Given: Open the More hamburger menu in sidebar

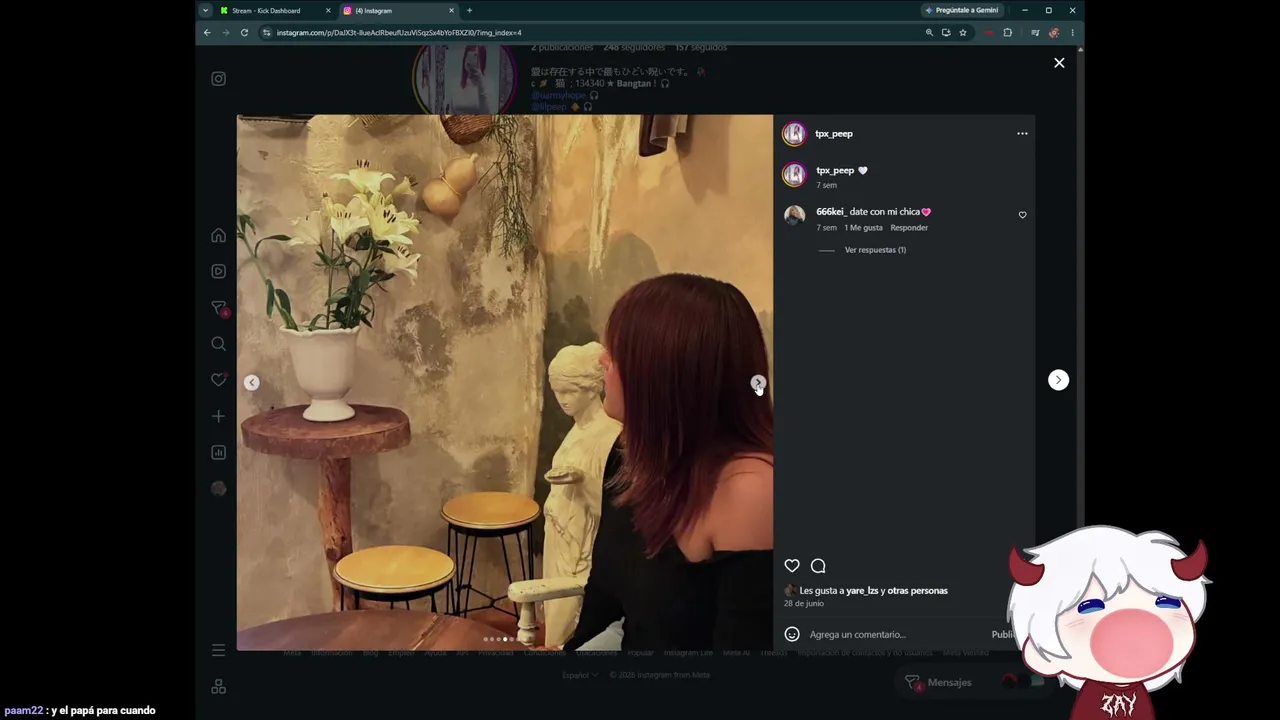Looking at the screenshot, I should [218, 650].
